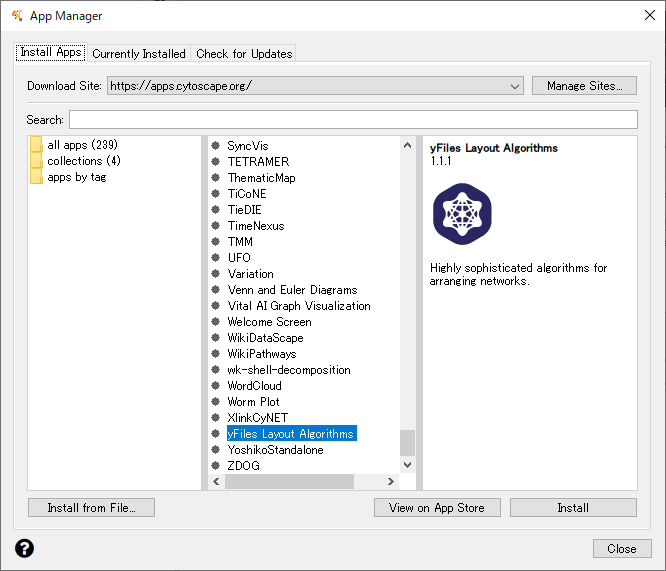
Task: Click the yFiles Layout Algorithms logo icon
Action: point(462,214)
